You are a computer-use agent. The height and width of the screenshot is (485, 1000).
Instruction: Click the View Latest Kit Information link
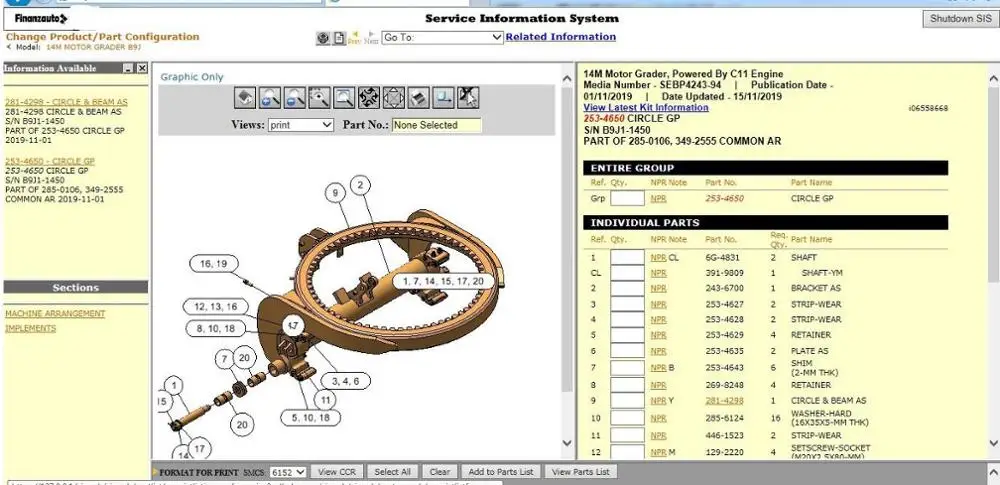coord(646,107)
